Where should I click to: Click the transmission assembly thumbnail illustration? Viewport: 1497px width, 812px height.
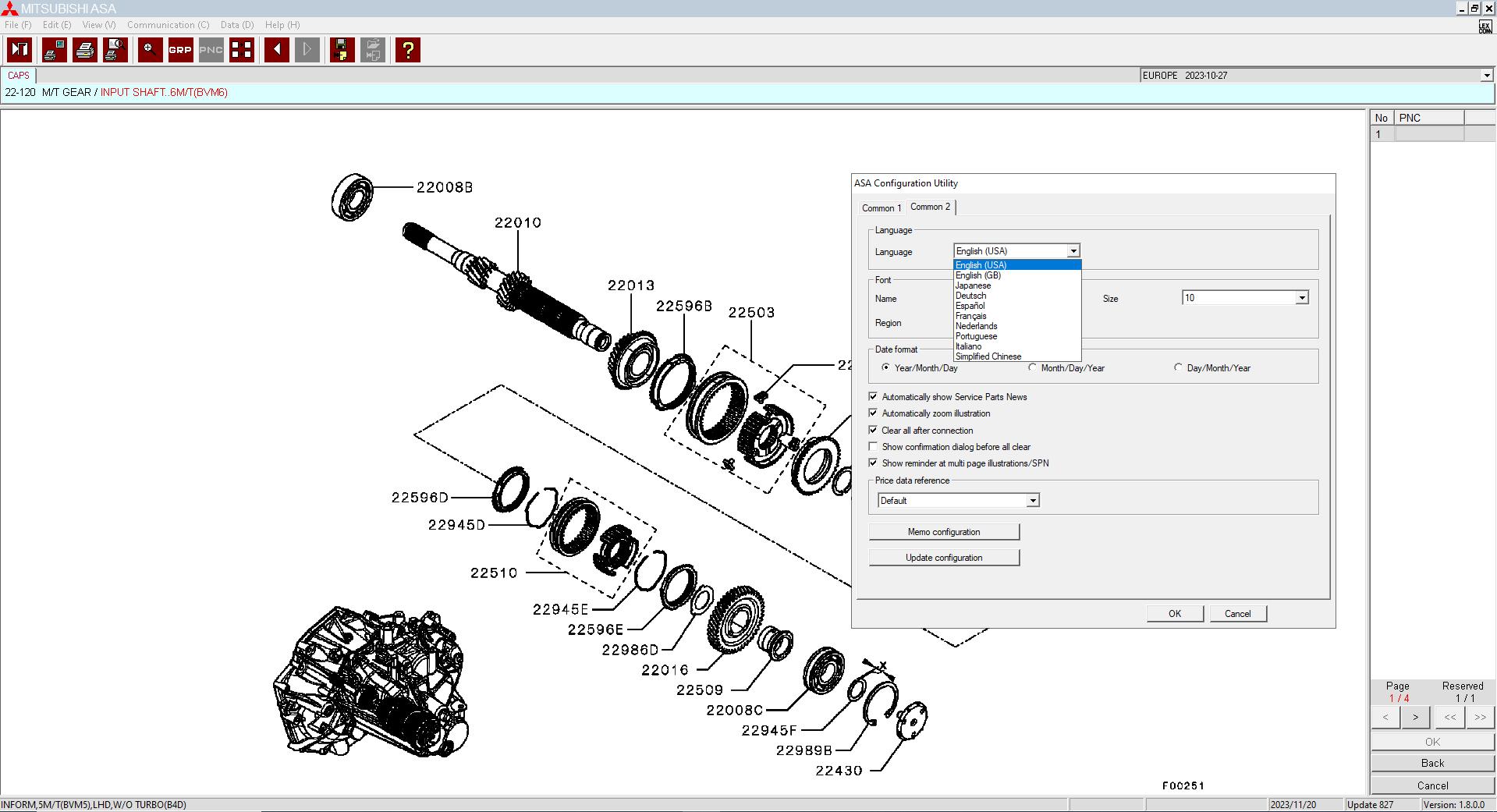point(371,682)
